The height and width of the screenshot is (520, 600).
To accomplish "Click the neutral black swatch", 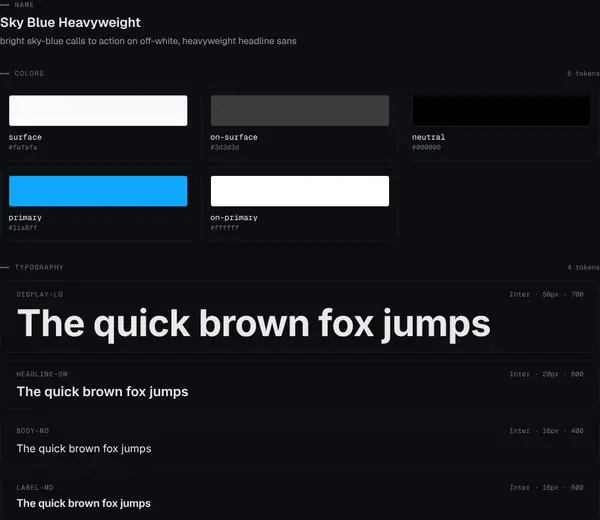I will pos(501,111).
